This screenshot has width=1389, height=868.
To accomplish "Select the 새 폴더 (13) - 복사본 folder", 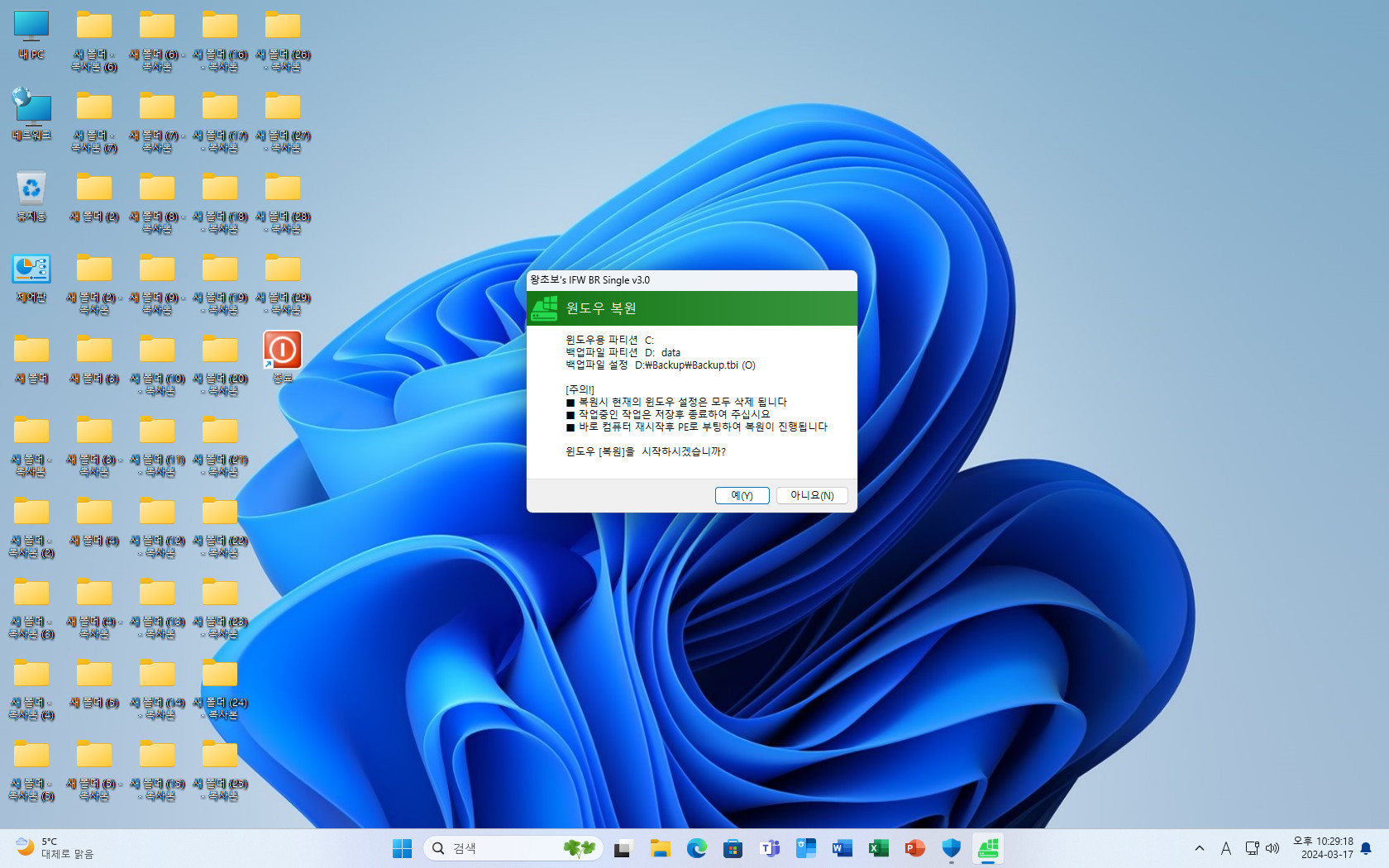I will (157, 608).
